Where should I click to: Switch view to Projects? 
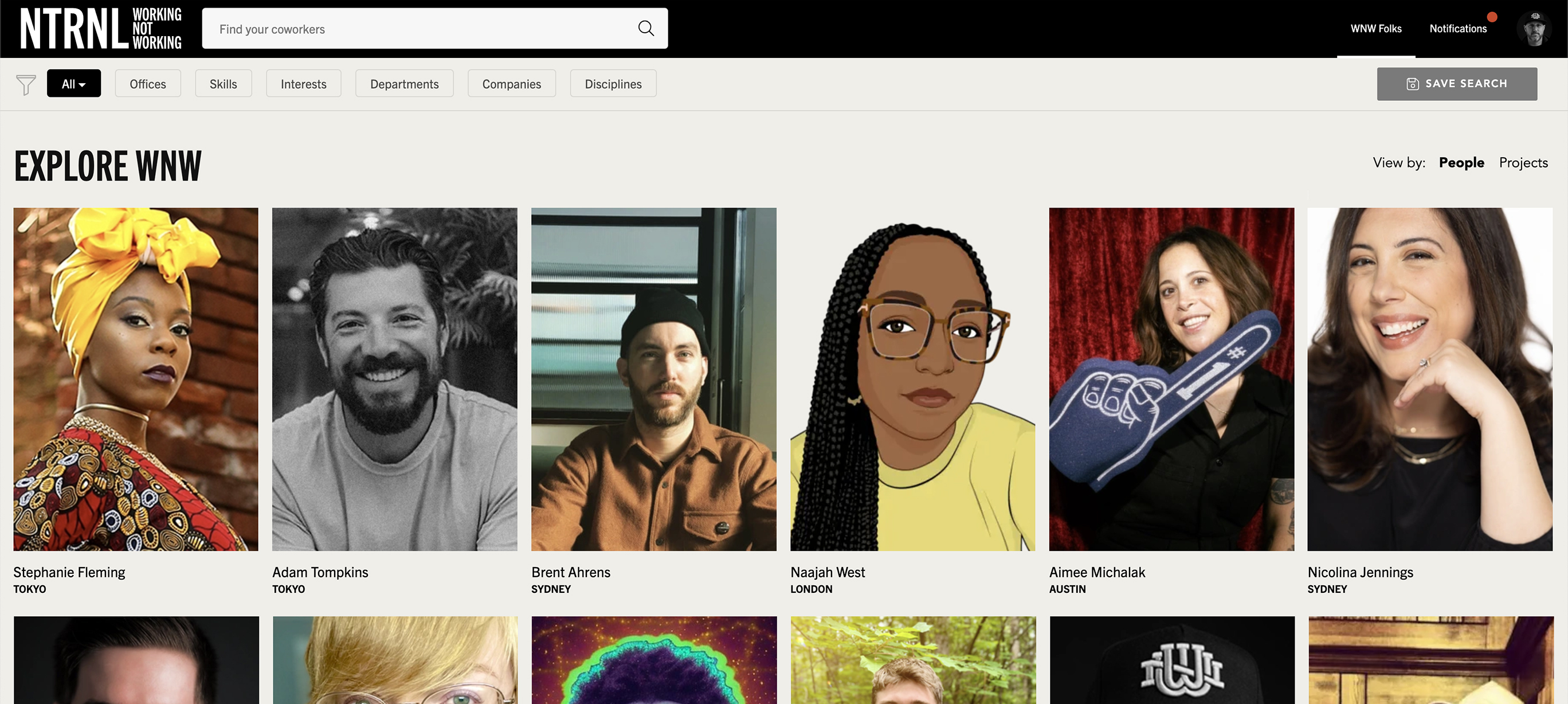tap(1523, 163)
